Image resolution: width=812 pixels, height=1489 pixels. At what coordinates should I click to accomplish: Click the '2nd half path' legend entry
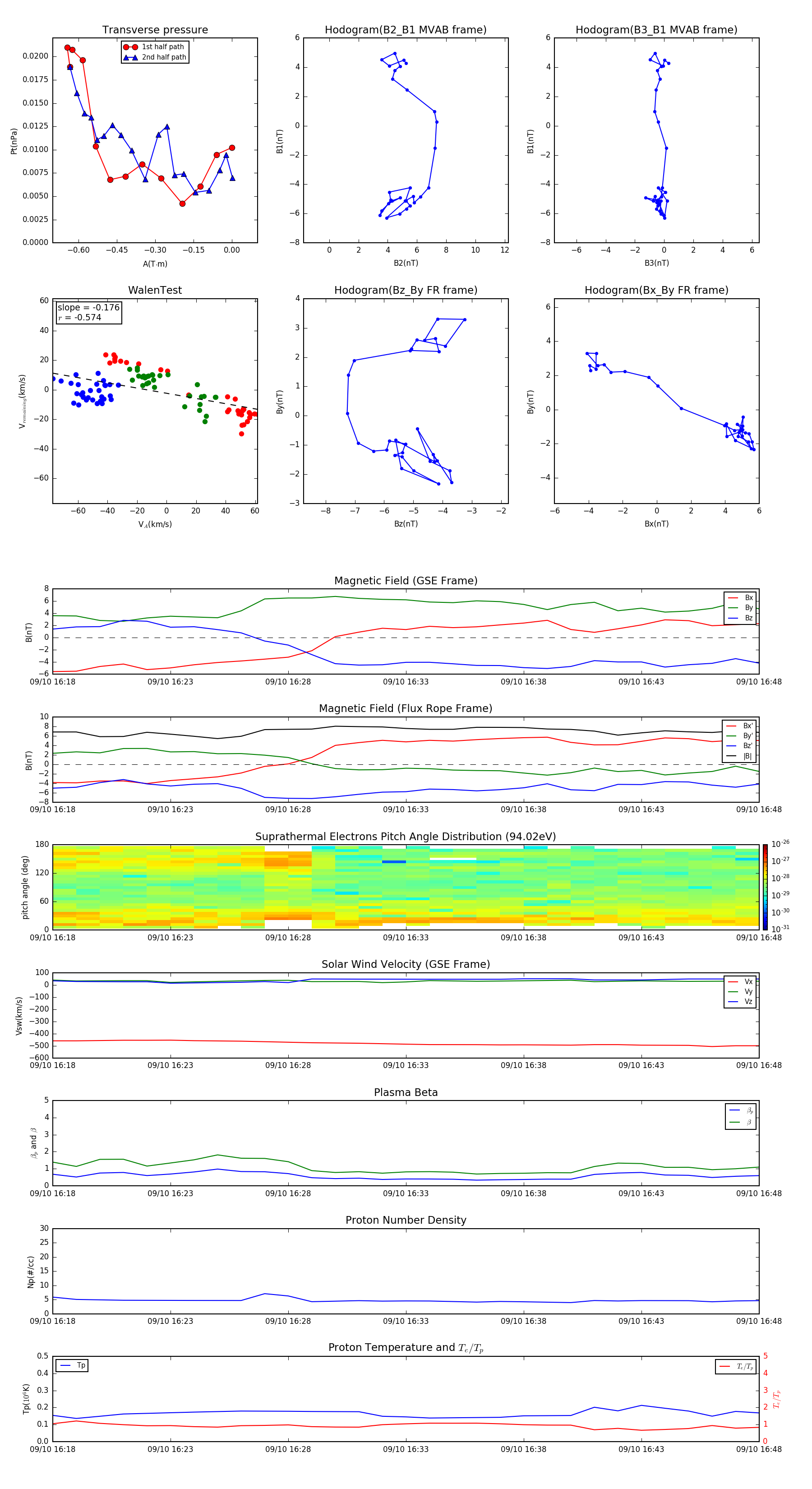tap(154, 57)
